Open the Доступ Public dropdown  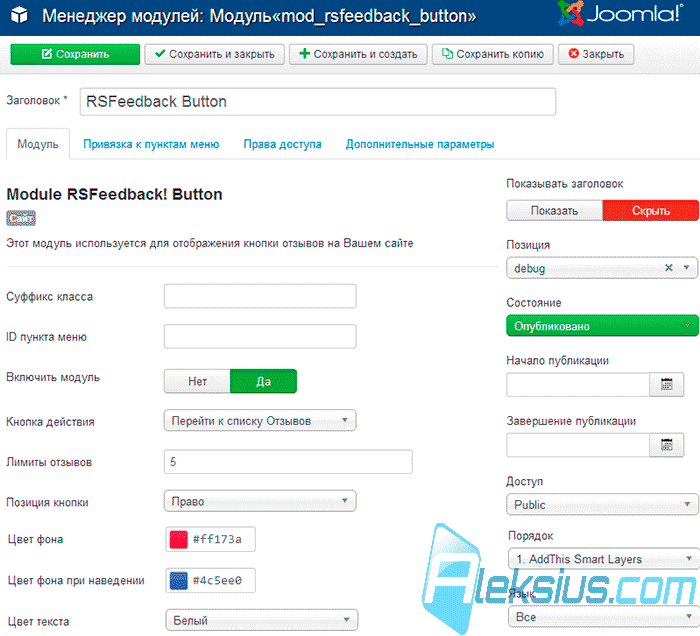(x=602, y=504)
